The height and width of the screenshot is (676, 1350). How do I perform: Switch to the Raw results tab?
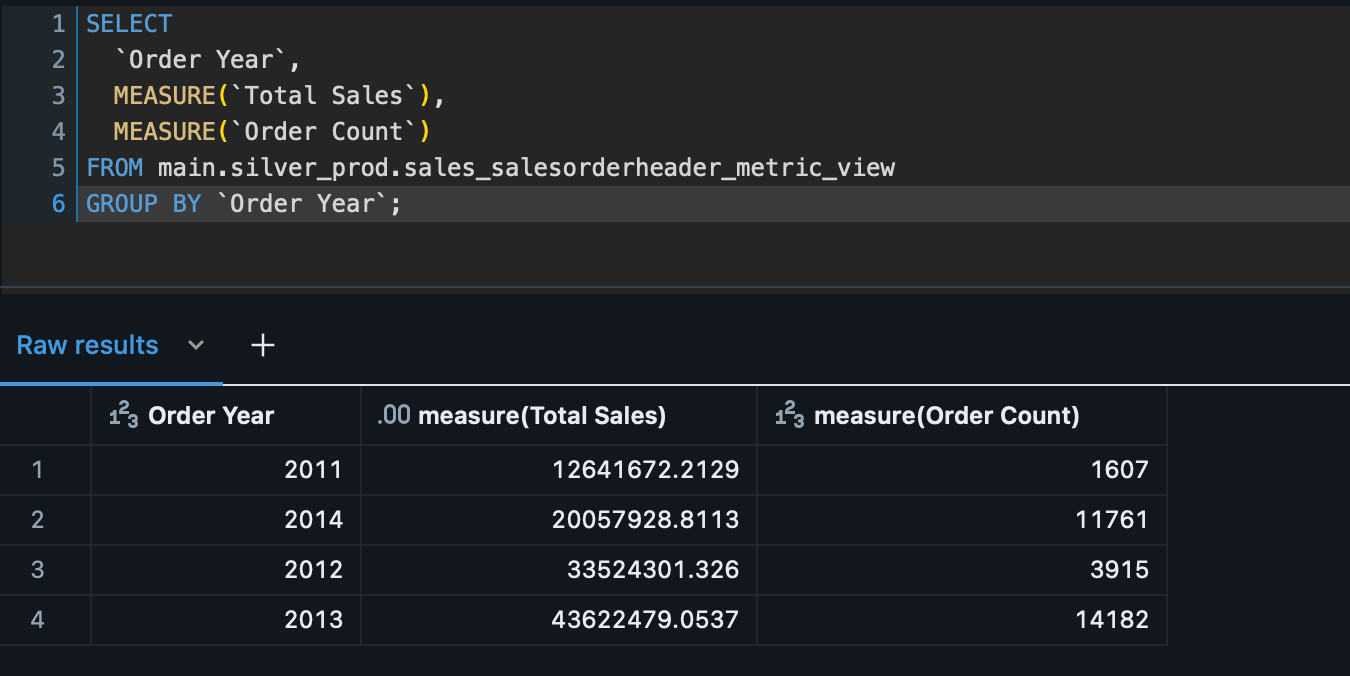88,346
